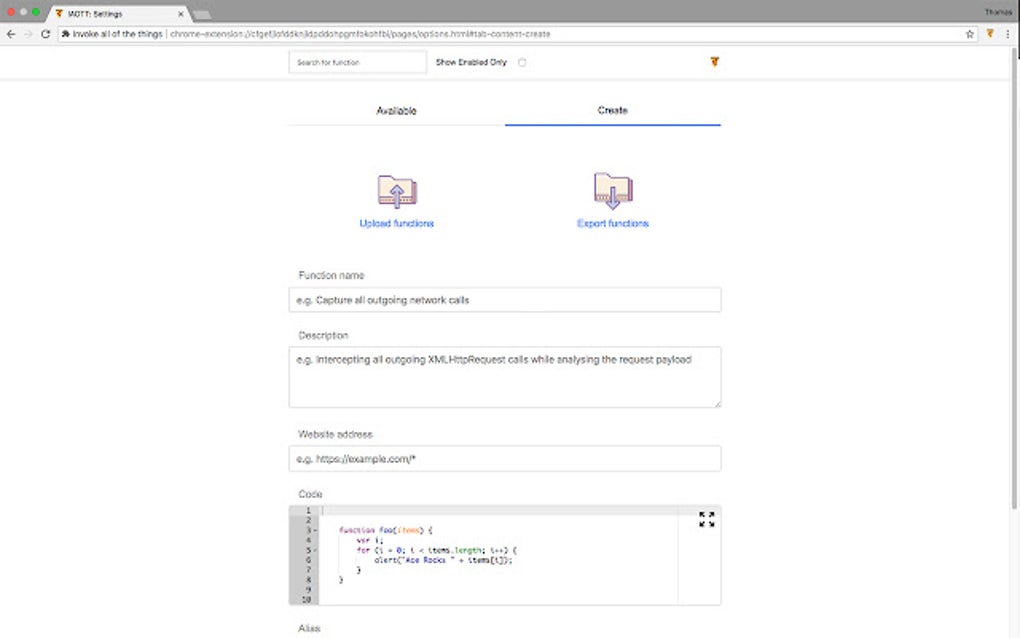Open Chrome's three-dot menu

1005,32
